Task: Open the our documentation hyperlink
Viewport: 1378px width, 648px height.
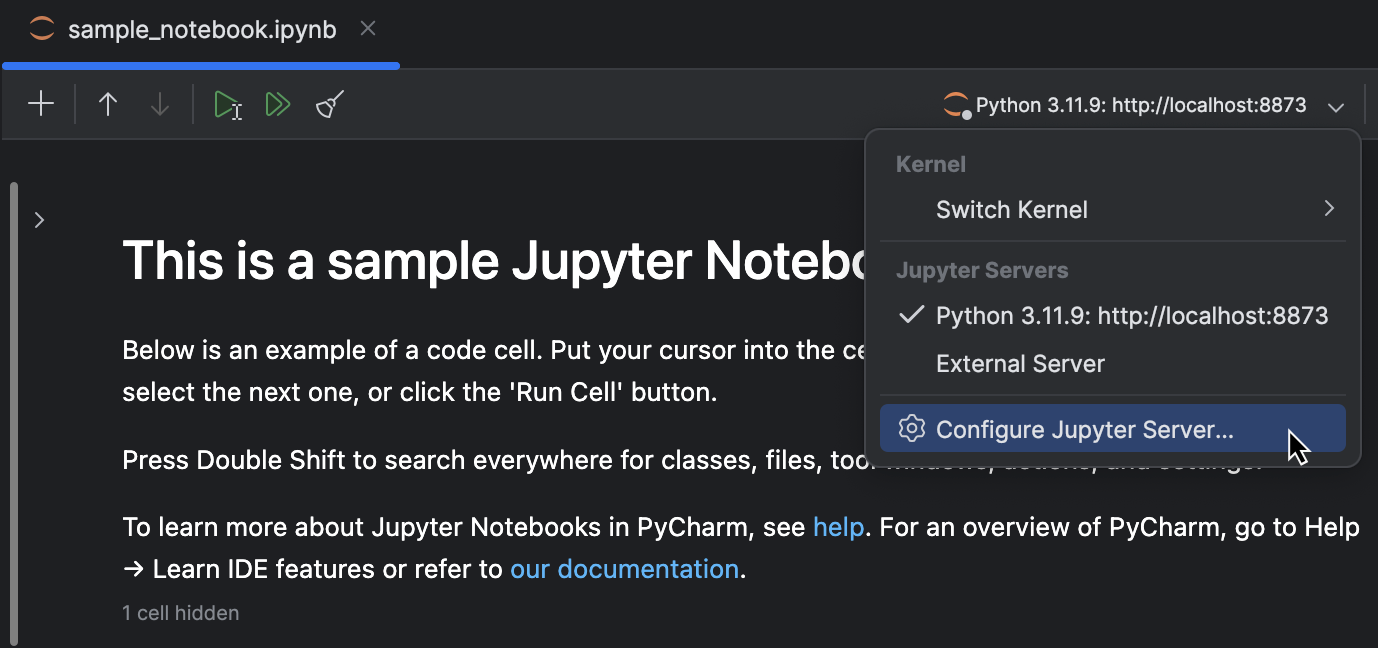Action: [x=624, y=569]
